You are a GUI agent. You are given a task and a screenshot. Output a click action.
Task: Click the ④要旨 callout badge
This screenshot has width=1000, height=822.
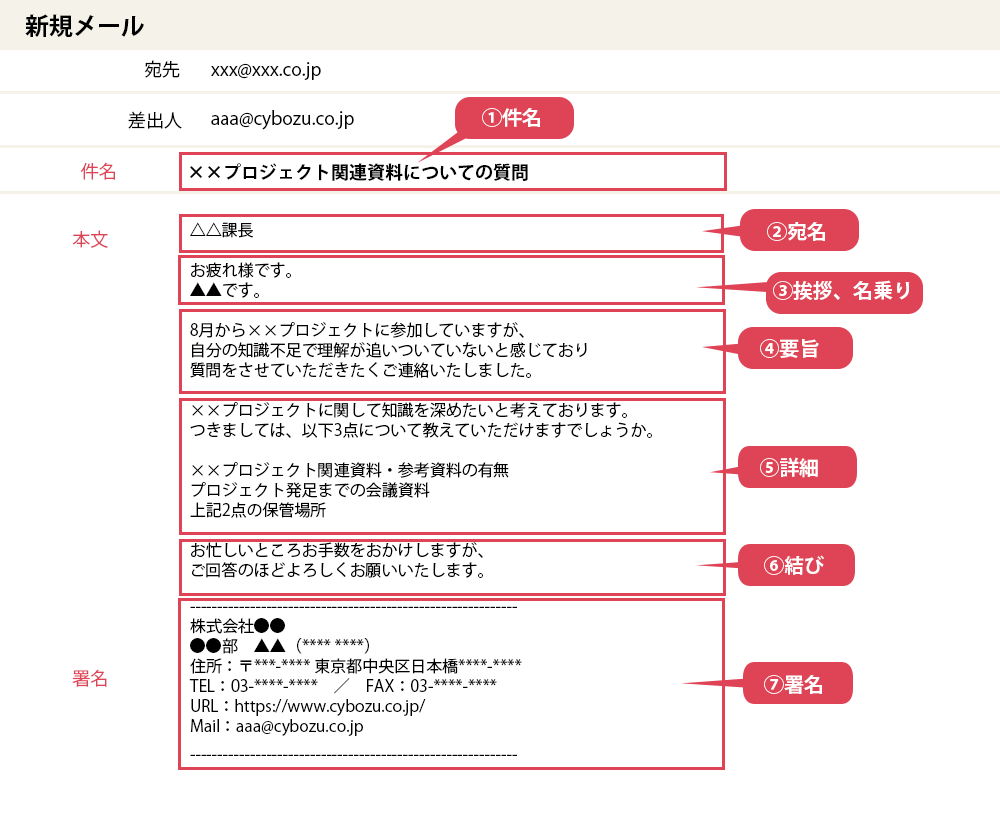point(797,348)
